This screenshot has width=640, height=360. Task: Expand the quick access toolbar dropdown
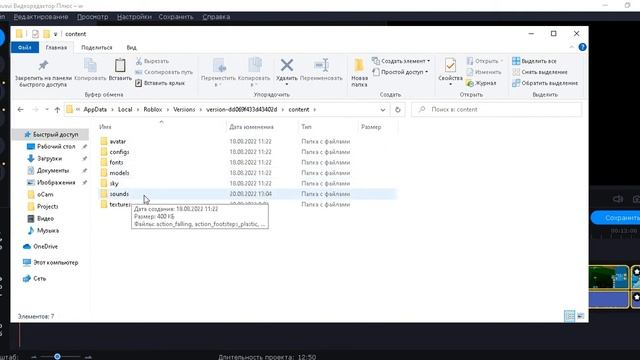pos(56,34)
